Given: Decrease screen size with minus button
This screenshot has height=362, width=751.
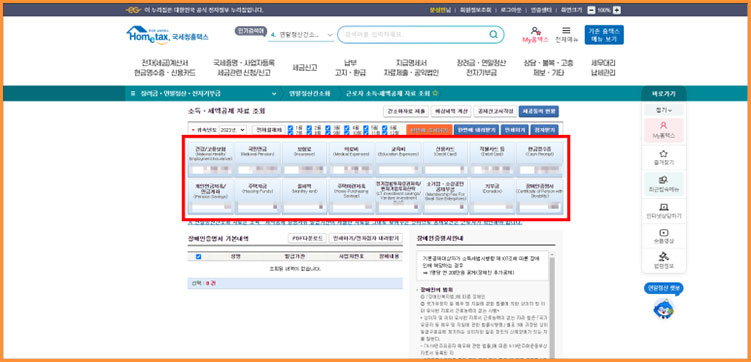Looking at the screenshot, I should pyautogui.click(x=591, y=10).
